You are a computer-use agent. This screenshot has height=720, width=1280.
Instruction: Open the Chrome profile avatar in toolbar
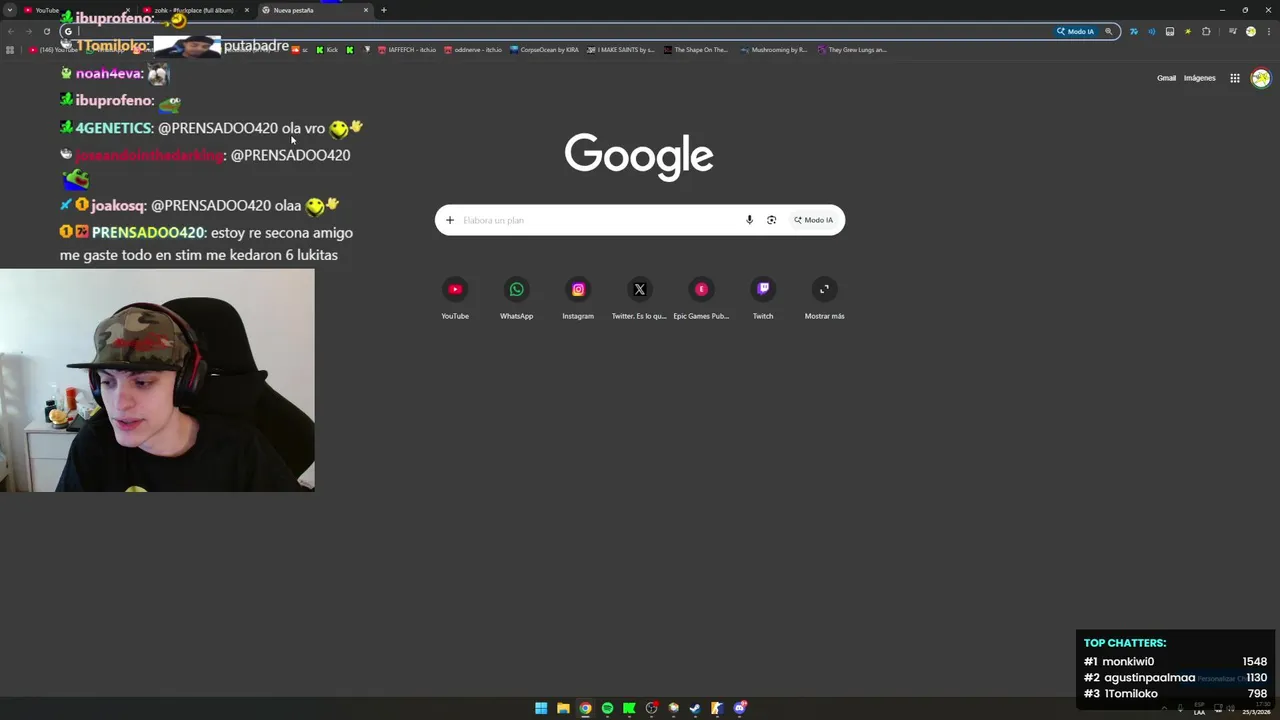pos(1251,31)
